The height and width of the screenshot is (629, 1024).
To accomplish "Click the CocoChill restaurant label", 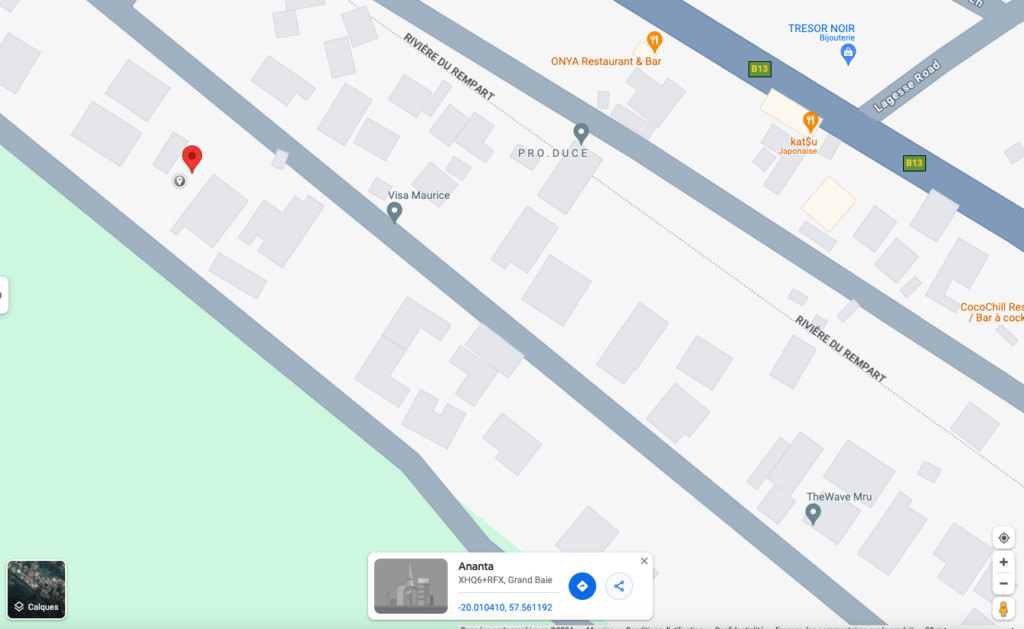I will [992, 312].
